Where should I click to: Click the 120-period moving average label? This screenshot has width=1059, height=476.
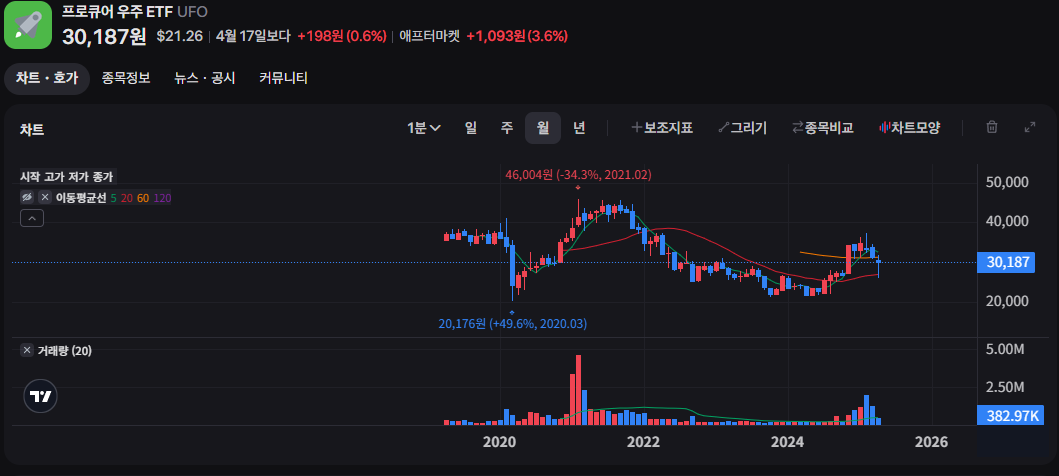(x=162, y=198)
